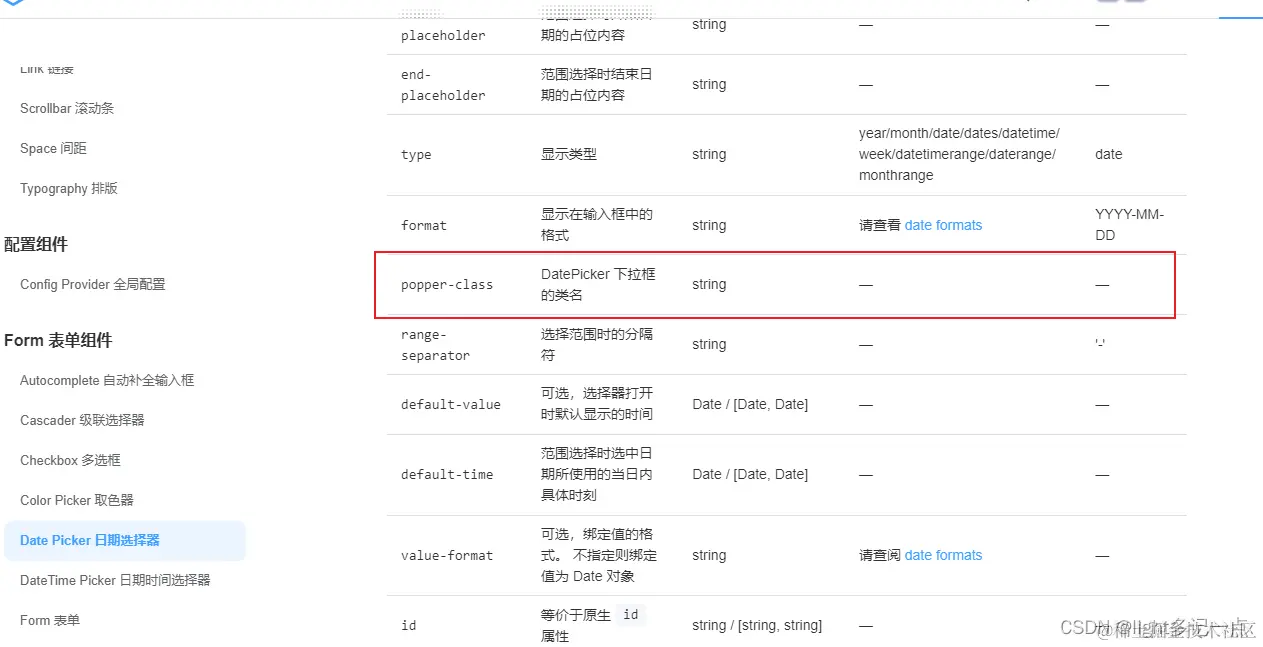Click the Element Plus logo at top left
The height and width of the screenshot is (647, 1263).
coord(14,5)
